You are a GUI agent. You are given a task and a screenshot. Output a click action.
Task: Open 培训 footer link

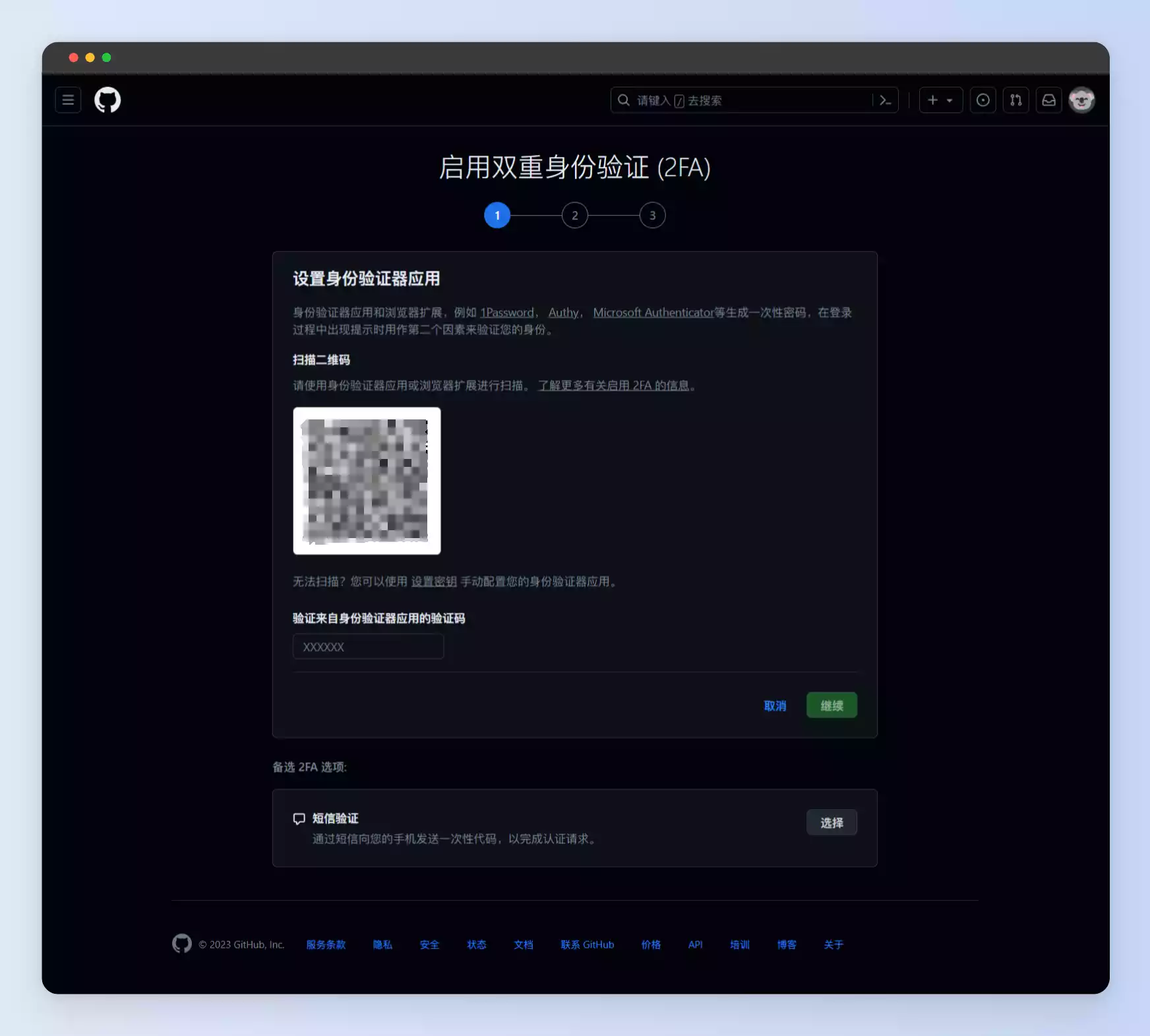(x=740, y=944)
